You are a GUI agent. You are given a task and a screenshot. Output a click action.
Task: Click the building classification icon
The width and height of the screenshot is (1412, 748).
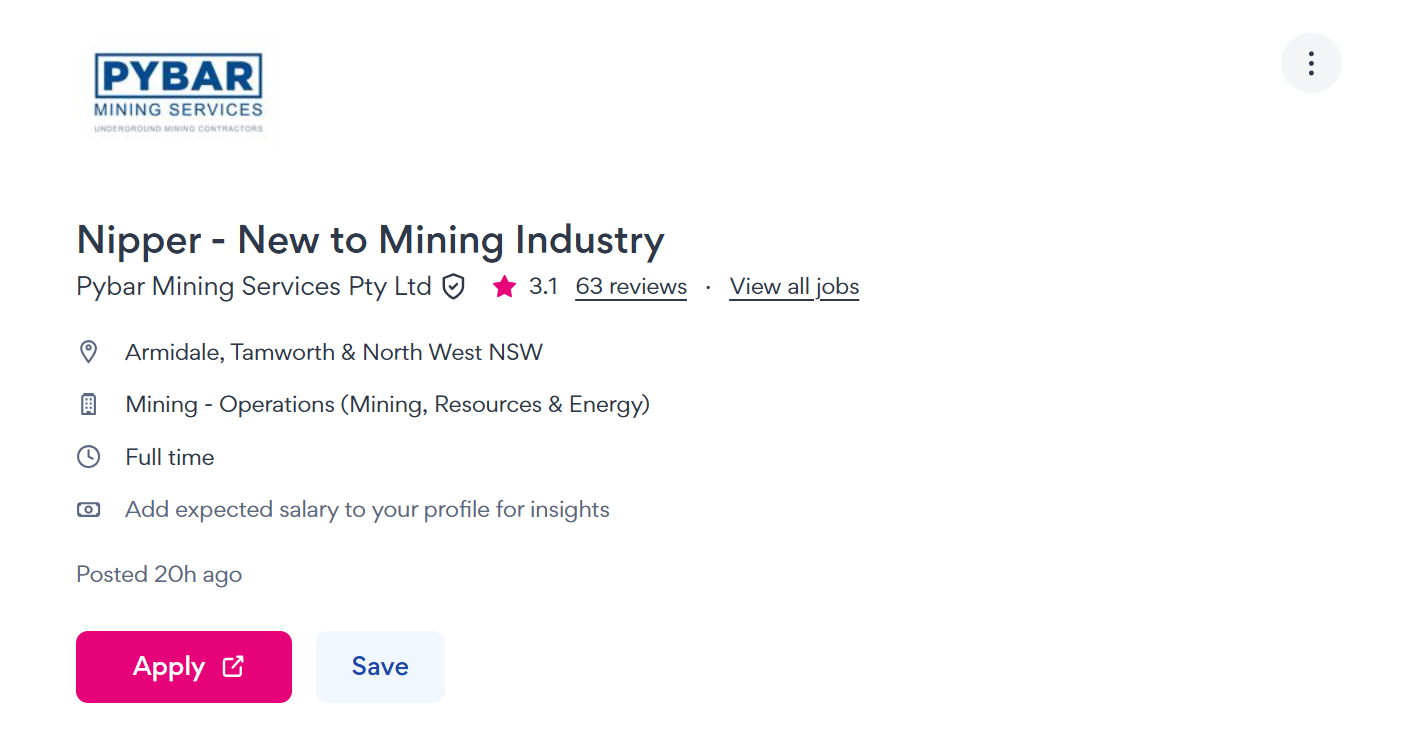[x=88, y=405]
